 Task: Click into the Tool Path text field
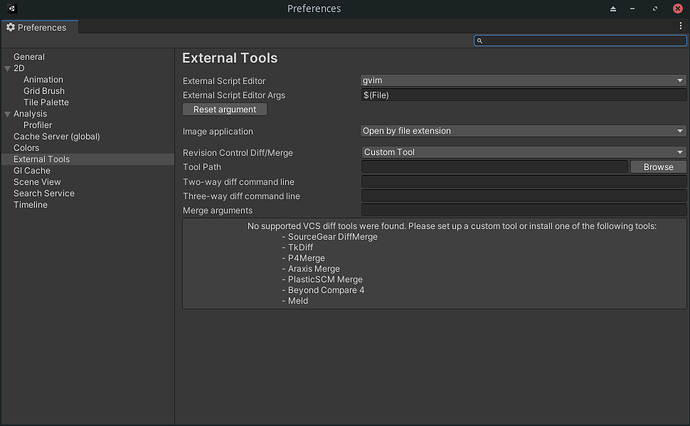(x=494, y=167)
